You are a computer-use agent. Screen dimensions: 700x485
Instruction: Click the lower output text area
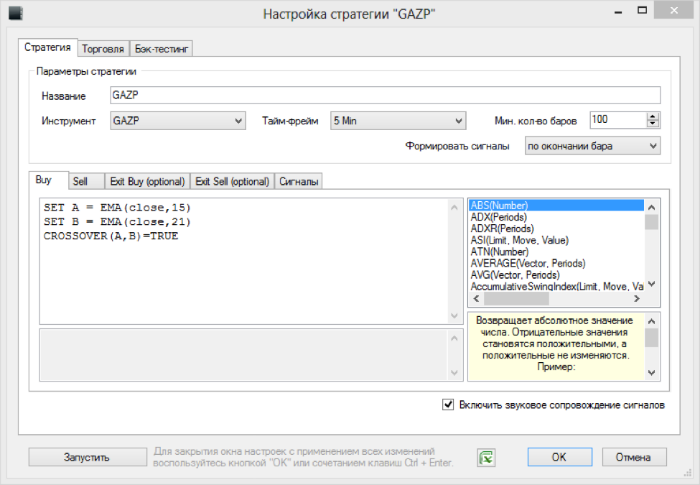tap(244, 355)
